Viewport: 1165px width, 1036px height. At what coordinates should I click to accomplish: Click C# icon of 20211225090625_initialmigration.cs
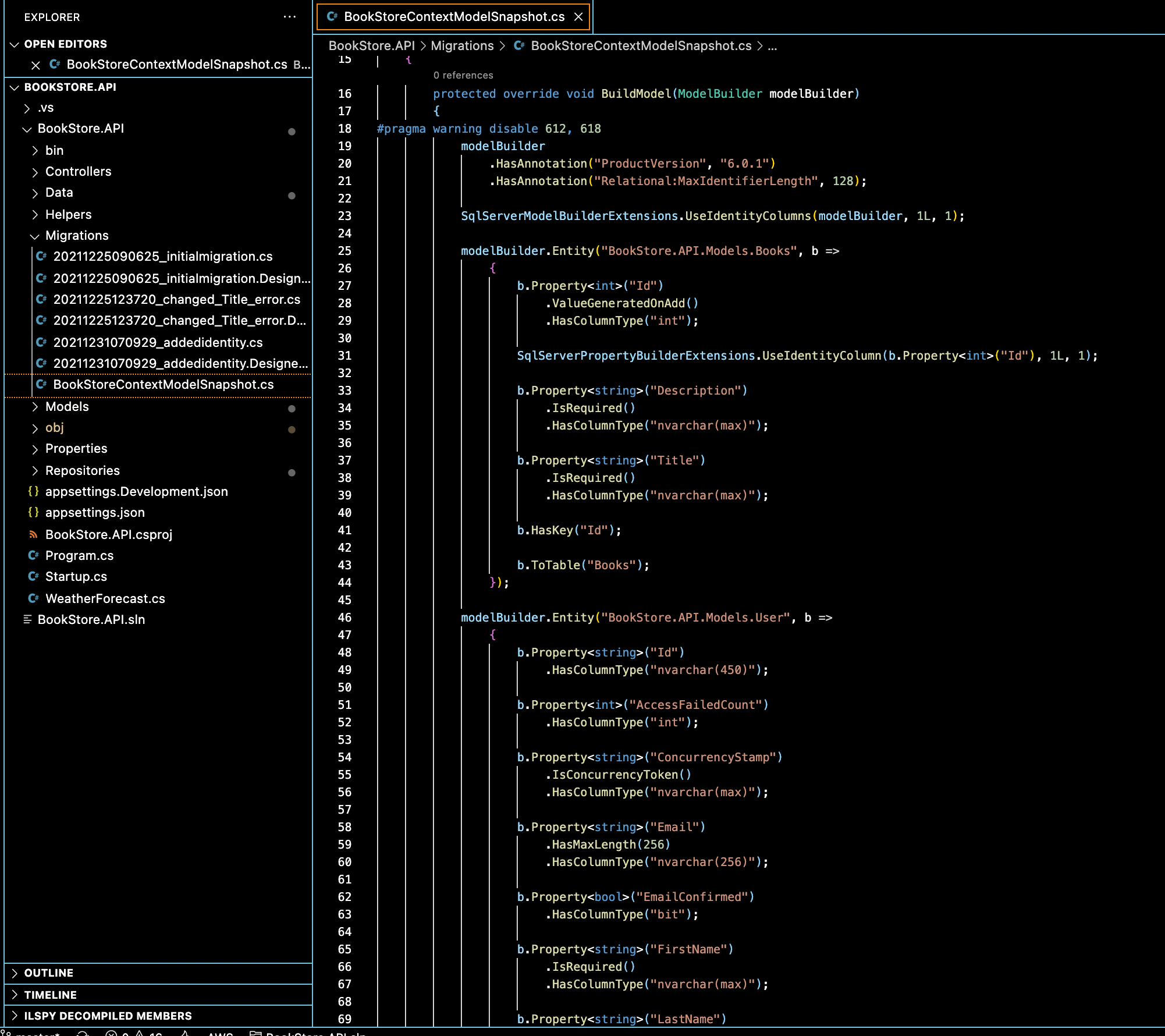[x=41, y=256]
